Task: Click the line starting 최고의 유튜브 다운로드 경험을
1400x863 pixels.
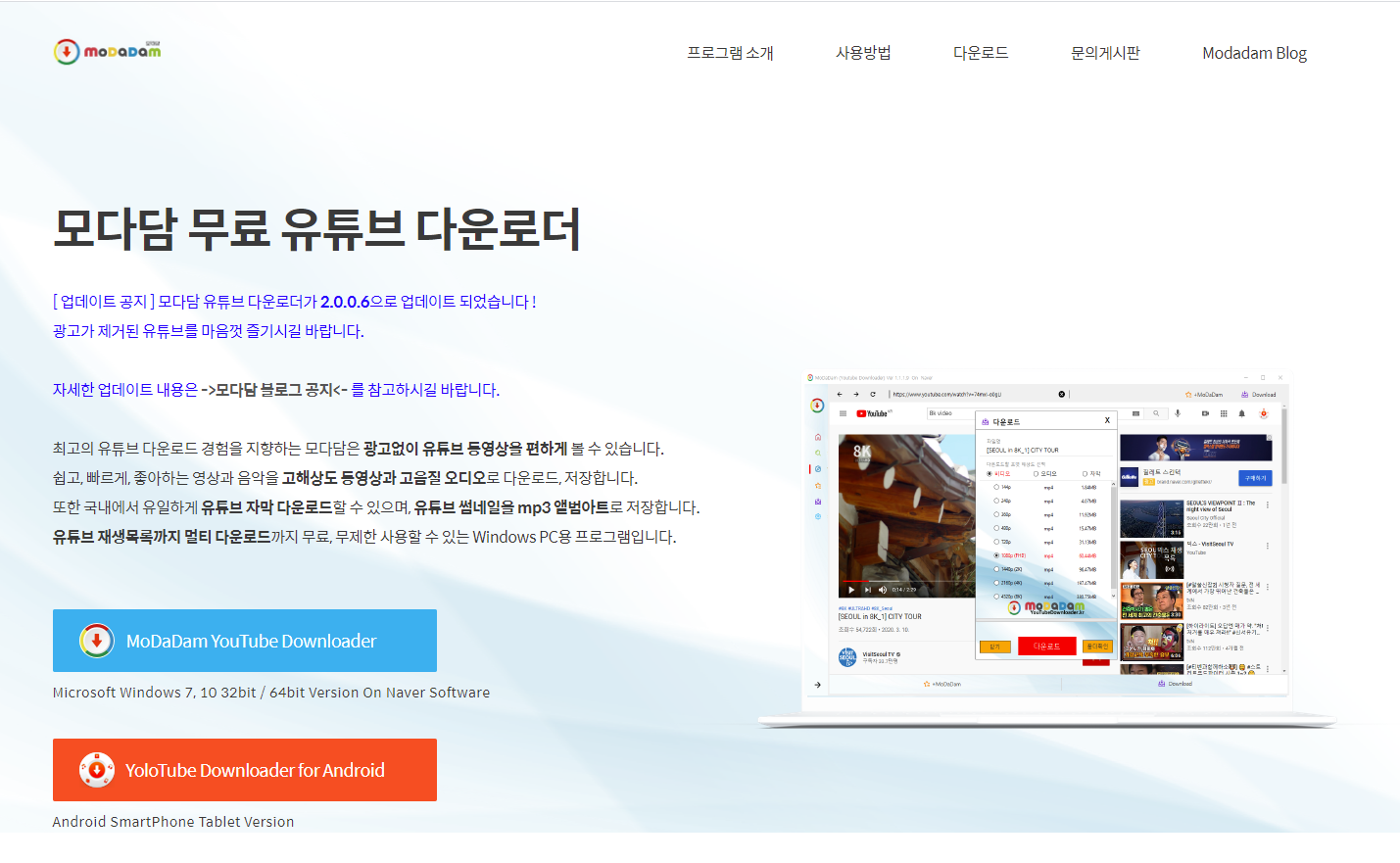Action: click(x=359, y=449)
